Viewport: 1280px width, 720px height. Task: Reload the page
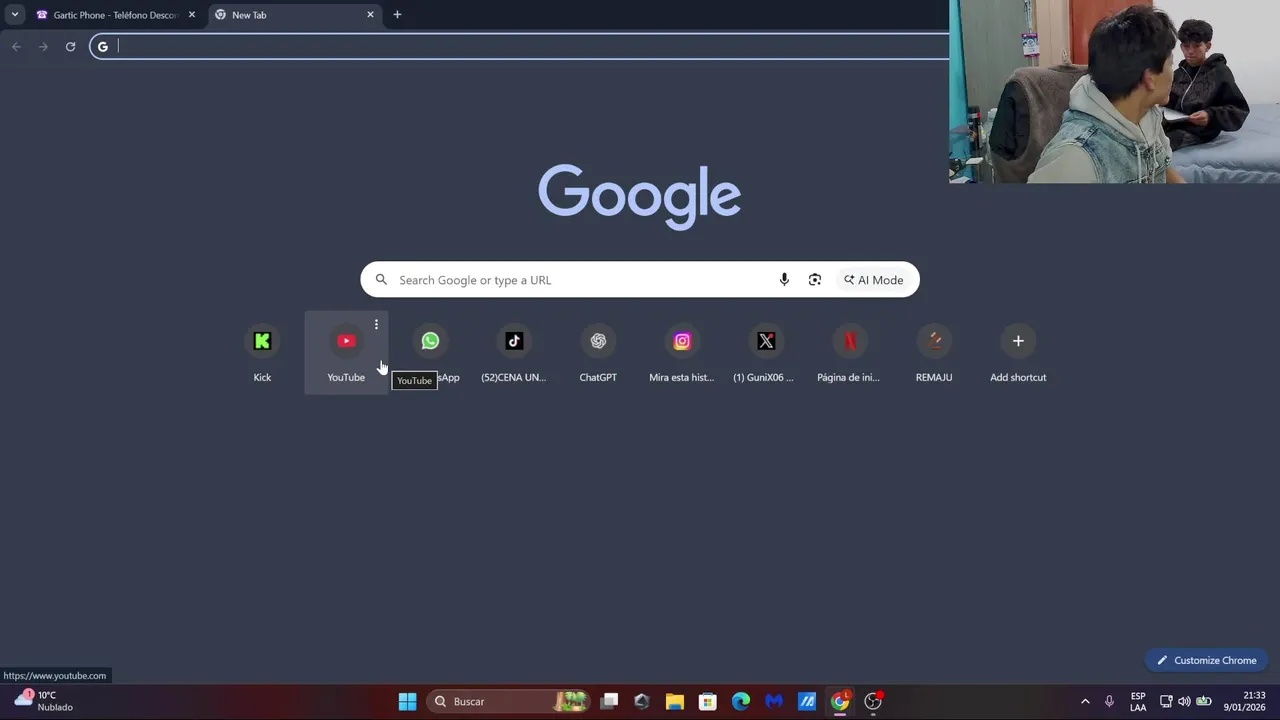70,47
